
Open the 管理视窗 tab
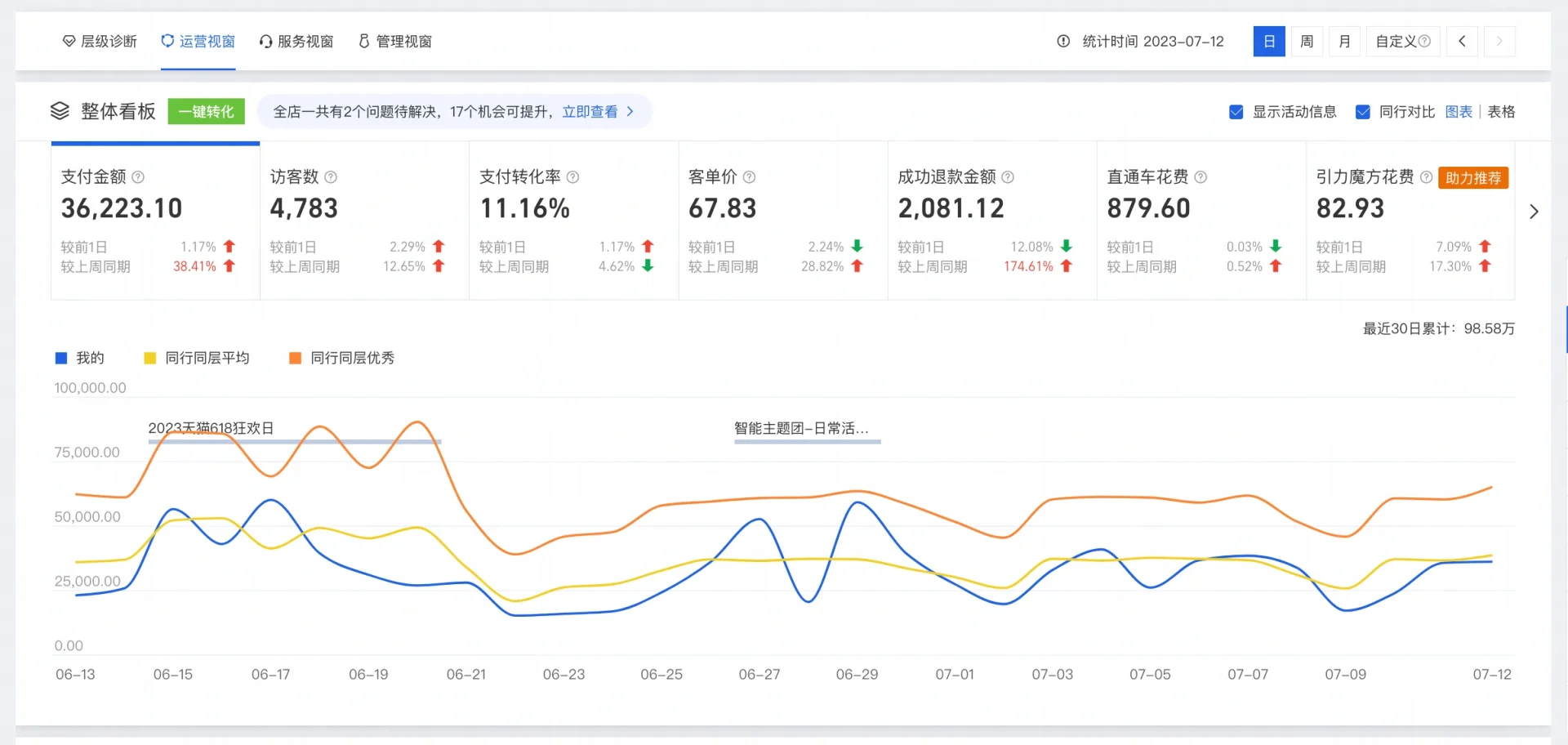coord(395,41)
